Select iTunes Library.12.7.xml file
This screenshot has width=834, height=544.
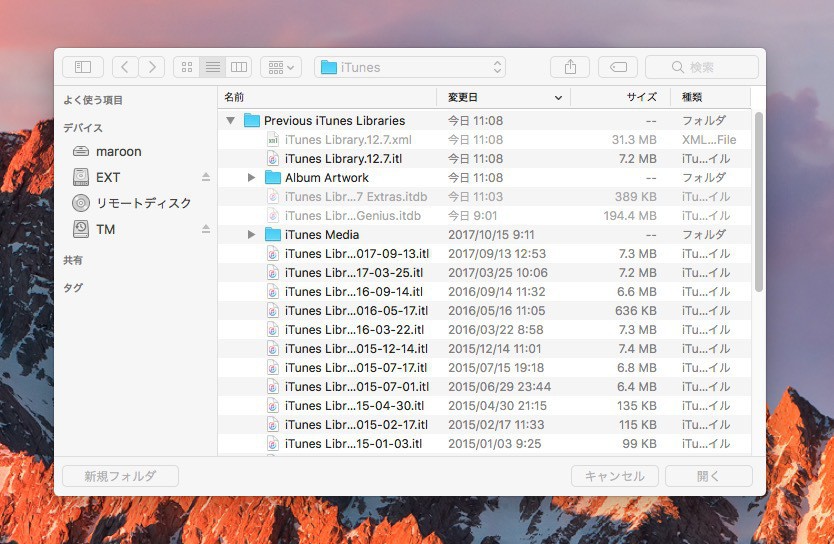485,140
